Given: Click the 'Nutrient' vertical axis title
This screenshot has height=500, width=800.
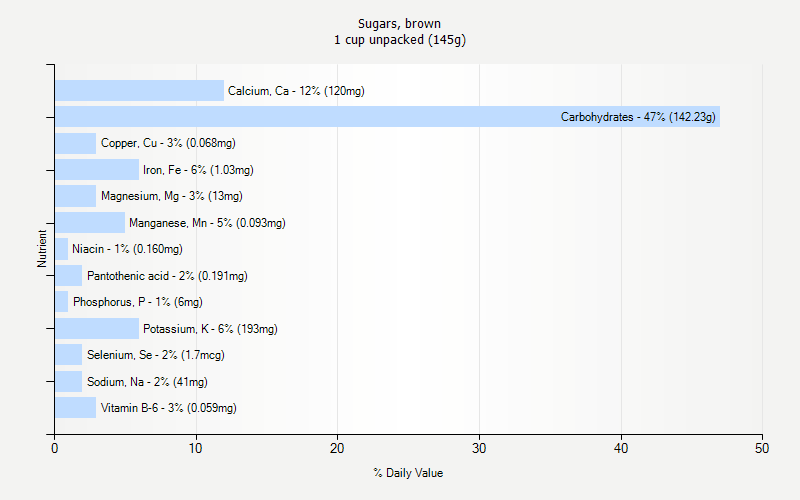Looking at the screenshot, I should [42, 248].
